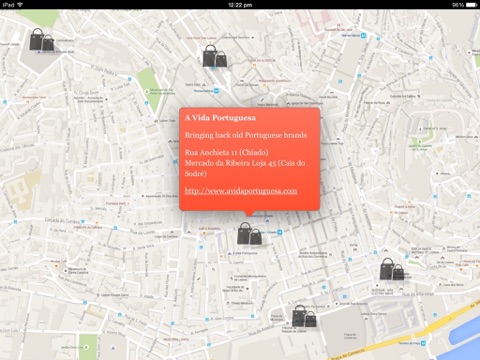Tap the Terreiro do Paço metro icon
480x360 pixels.
[x=423, y=343]
